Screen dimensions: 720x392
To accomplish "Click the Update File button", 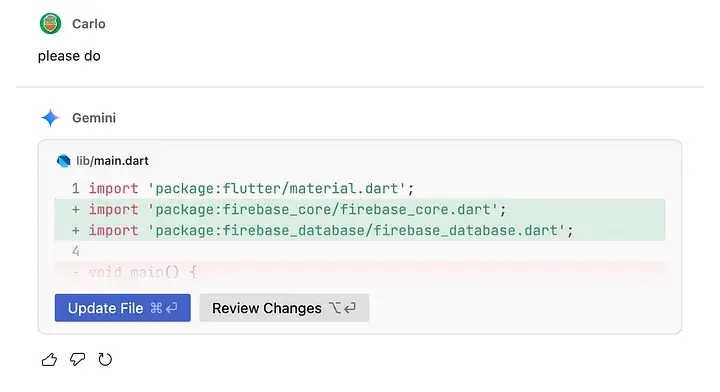I will click(123, 308).
